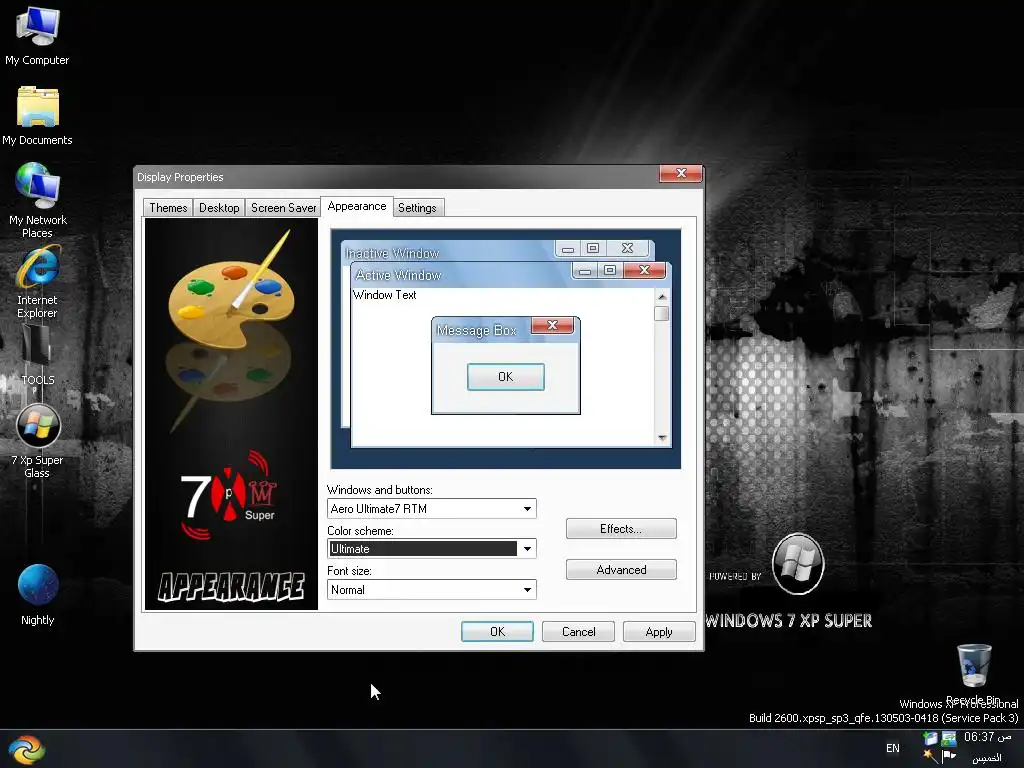The height and width of the screenshot is (768, 1024).
Task: Click the box with green arrow tray icon
Action: pyautogui.click(x=931, y=739)
